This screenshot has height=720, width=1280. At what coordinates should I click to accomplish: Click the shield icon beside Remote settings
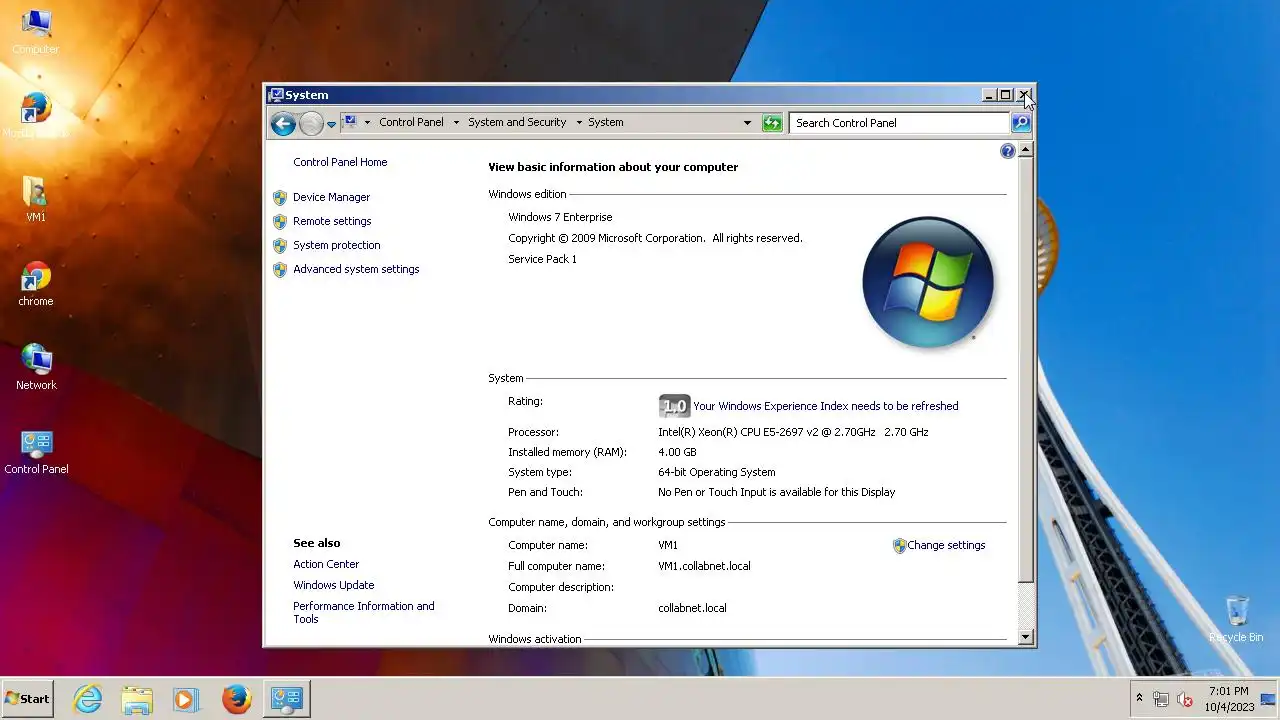(280, 221)
